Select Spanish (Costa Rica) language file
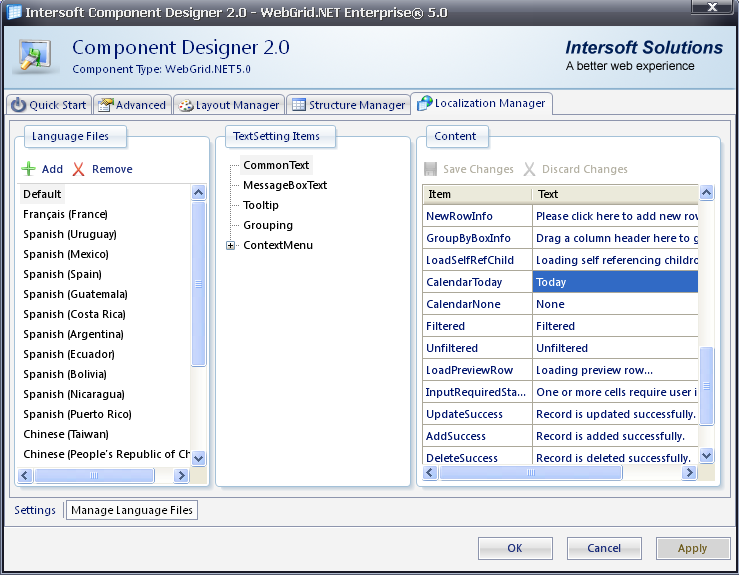Viewport: 739px width, 575px height. pyautogui.click(x=74, y=314)
